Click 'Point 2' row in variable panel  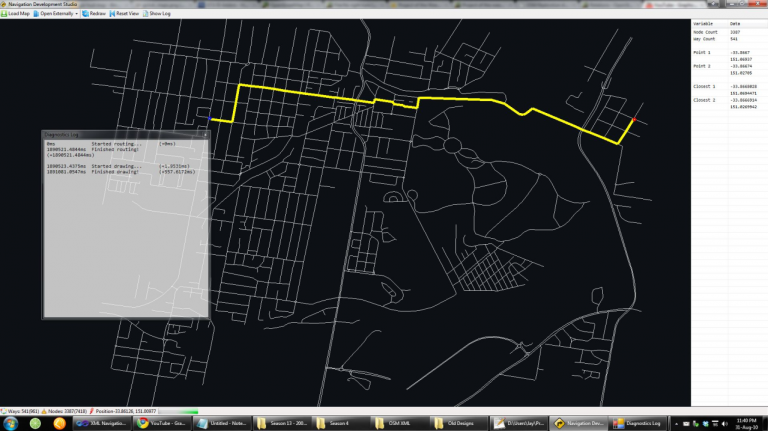point(729,66)
